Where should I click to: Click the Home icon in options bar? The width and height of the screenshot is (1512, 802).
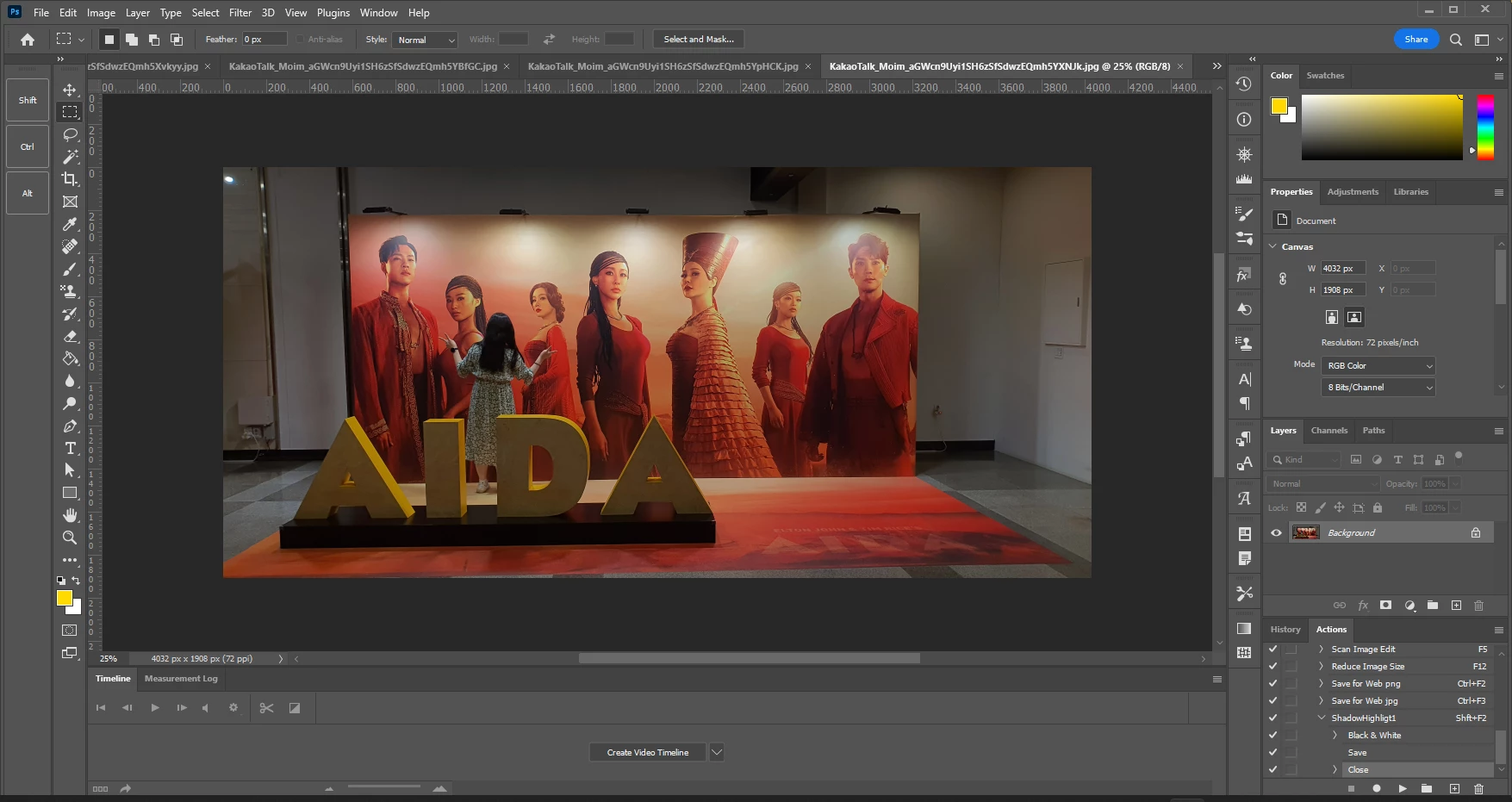[28, 40]
